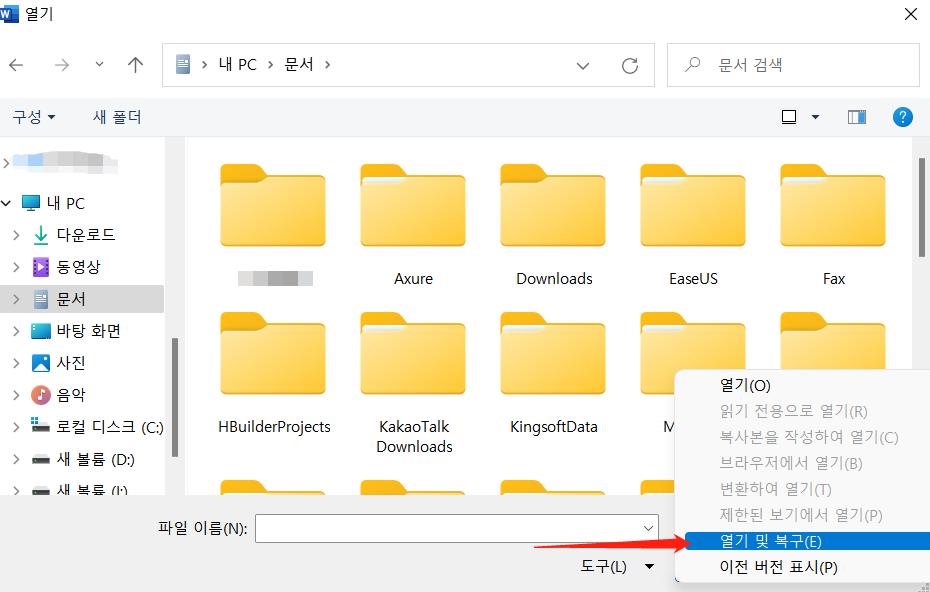The image size is (930, 592).
Task: Refresh the folder view with the refresh icon
Action: pos(630,64)
